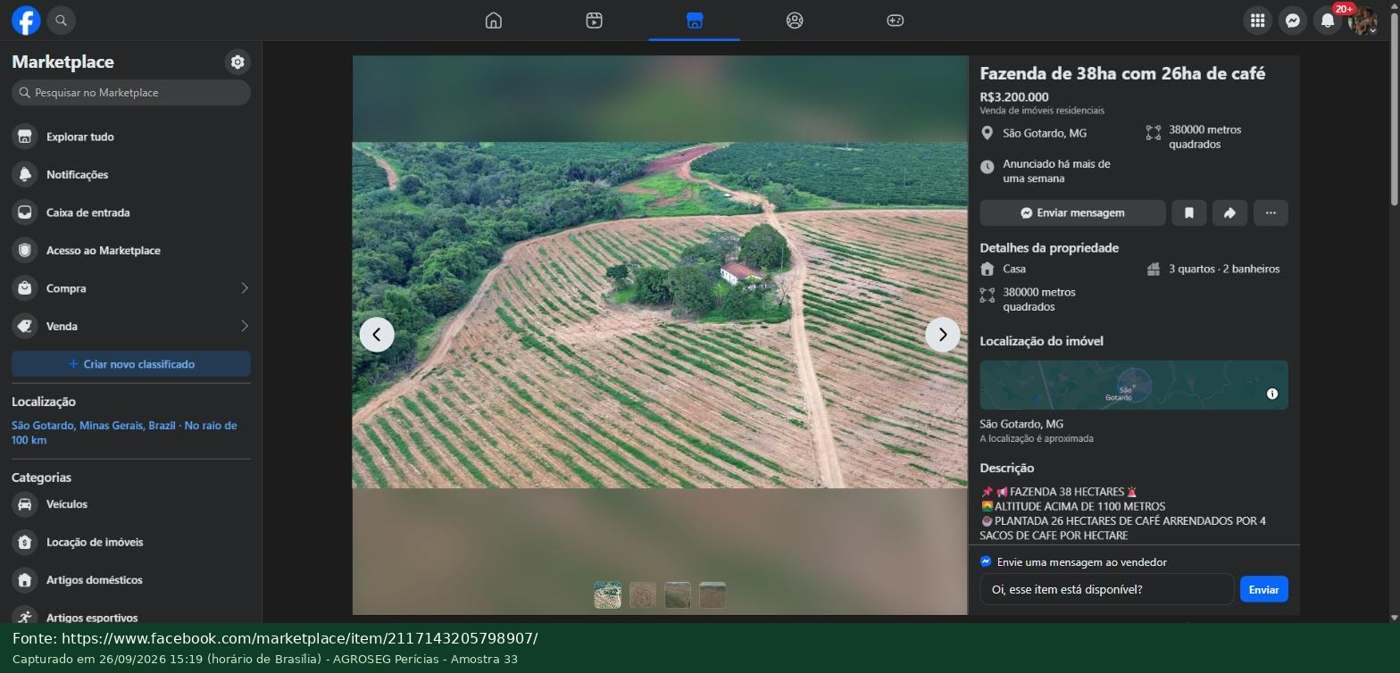The image size is (1400, 673).
Task: Select the second photo thumbnail
Action: pyautogui.click(x=643, y=595)
